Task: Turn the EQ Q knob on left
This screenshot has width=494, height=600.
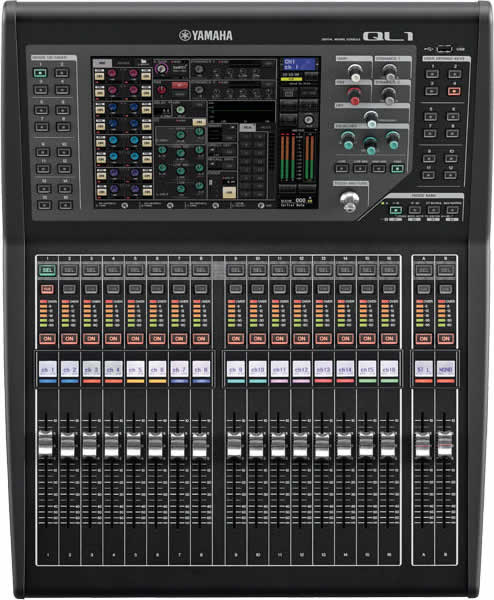Action: tap(347, 139)
